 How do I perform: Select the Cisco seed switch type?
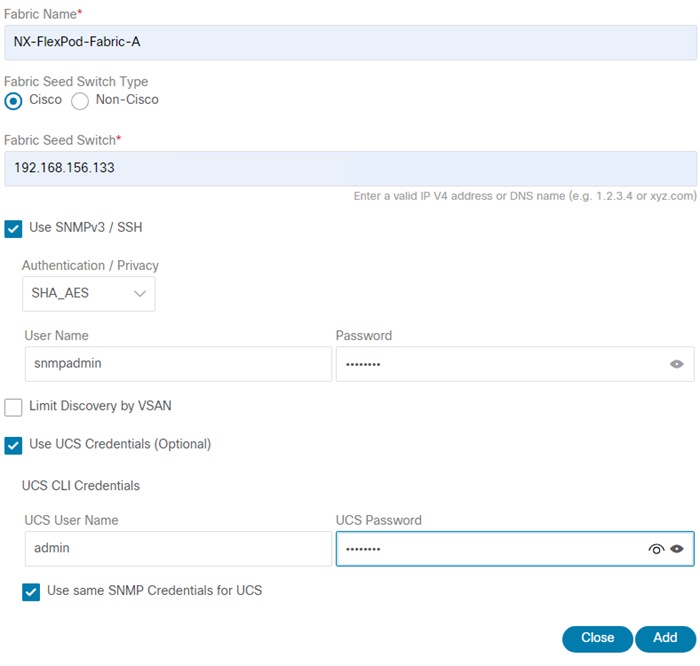tap(13, 100)
